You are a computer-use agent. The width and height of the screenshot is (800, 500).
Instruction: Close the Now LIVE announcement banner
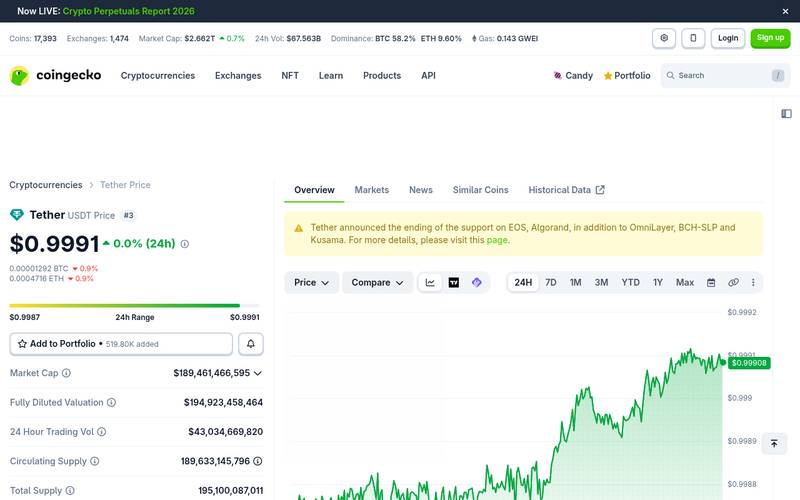point(785,11)
